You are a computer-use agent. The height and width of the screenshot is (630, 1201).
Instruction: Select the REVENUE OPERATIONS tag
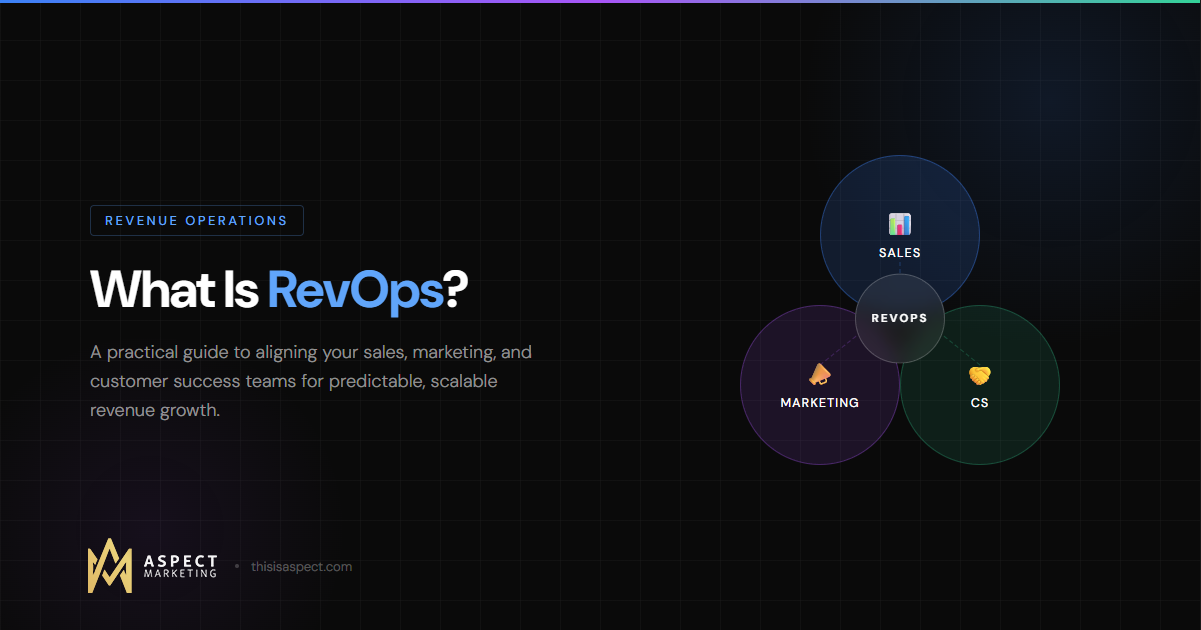click(x=196, y=220)
